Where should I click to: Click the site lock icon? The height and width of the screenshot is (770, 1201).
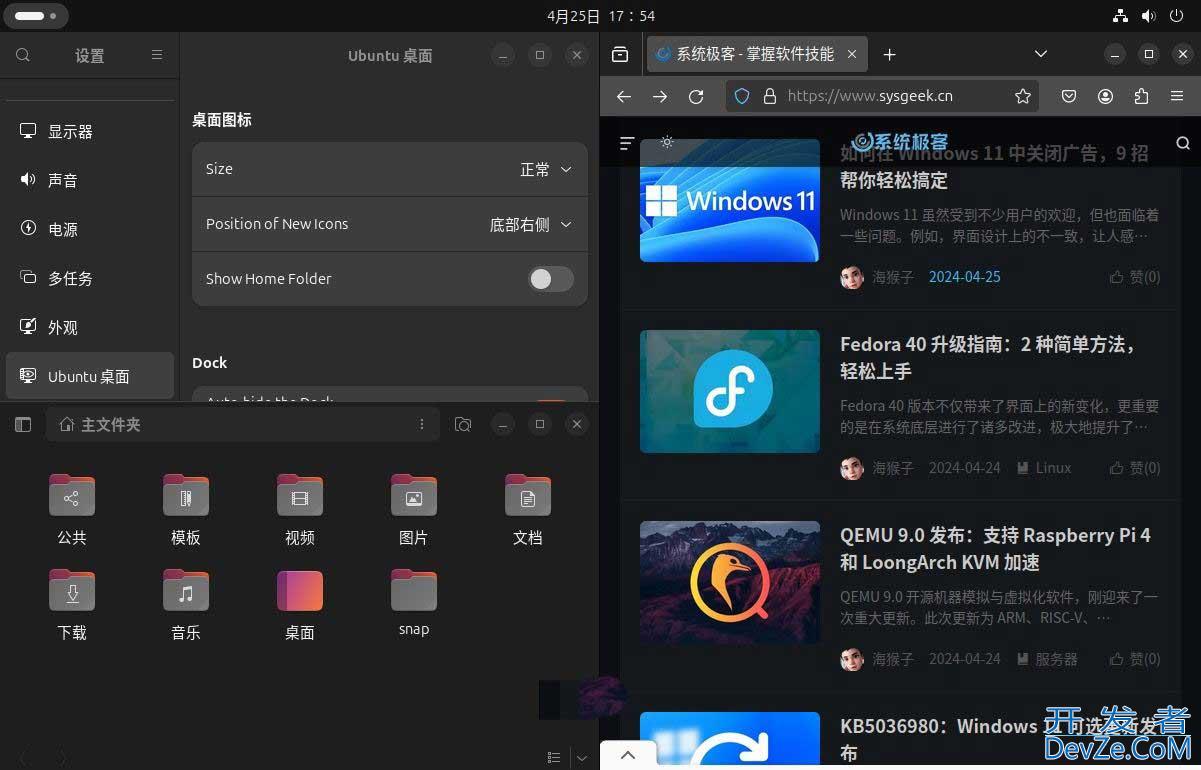(769, 96)
